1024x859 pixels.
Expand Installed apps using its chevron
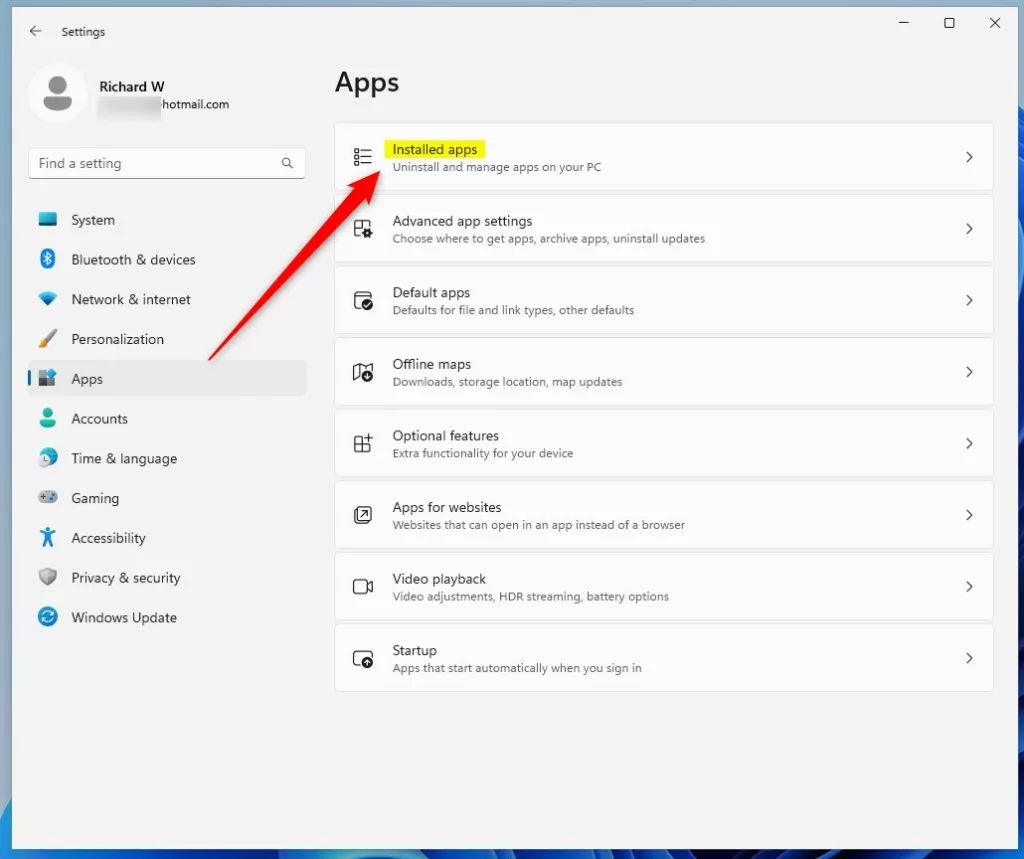coord(968,157)
